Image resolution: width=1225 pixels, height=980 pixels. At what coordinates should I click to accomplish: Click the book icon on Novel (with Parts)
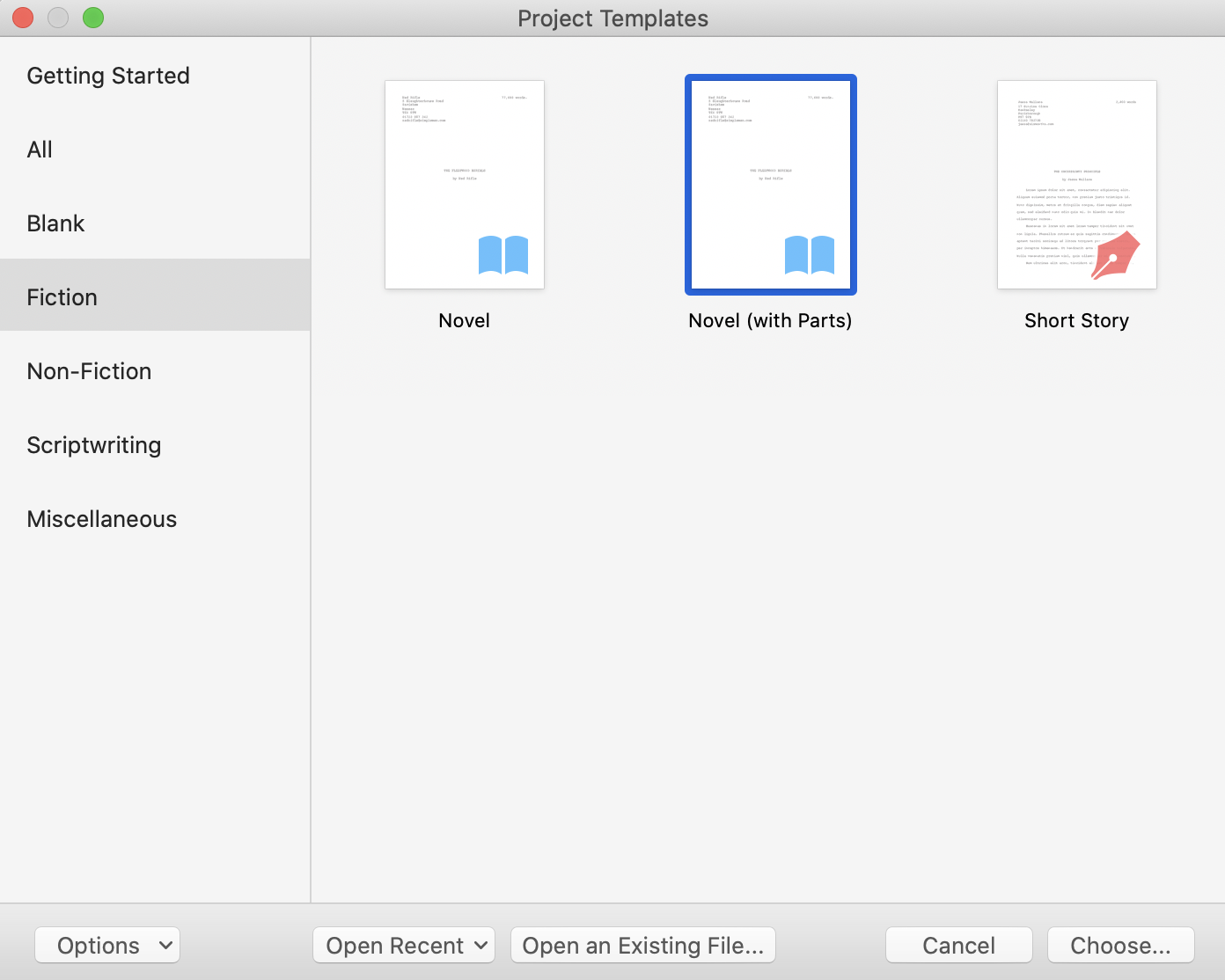[810, 255]
